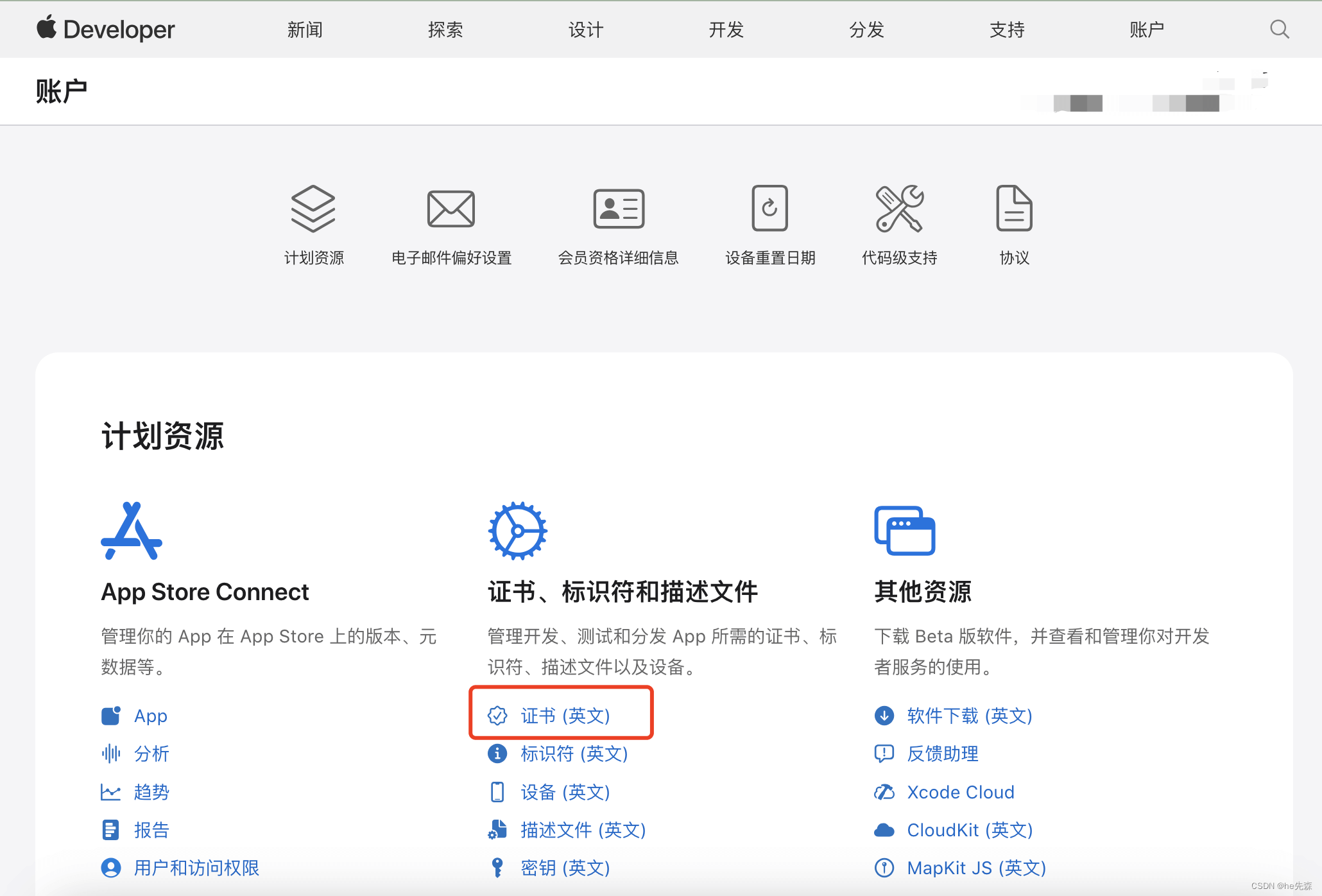Open the App link under App Store Connect

(x=151, y=716)
